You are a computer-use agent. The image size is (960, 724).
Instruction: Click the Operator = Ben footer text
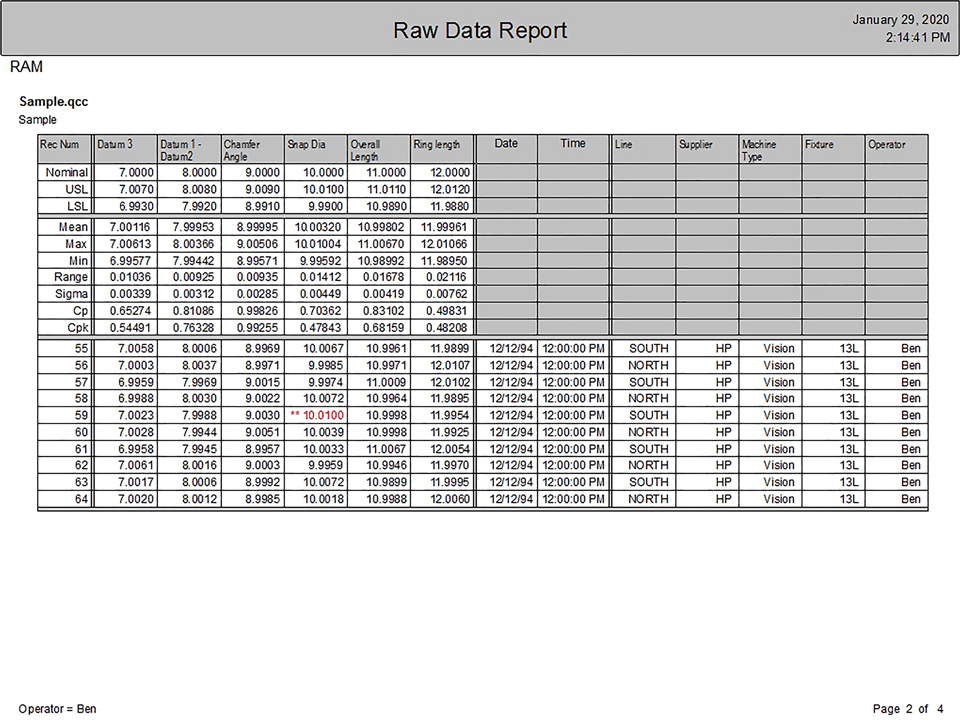(57, 708)
